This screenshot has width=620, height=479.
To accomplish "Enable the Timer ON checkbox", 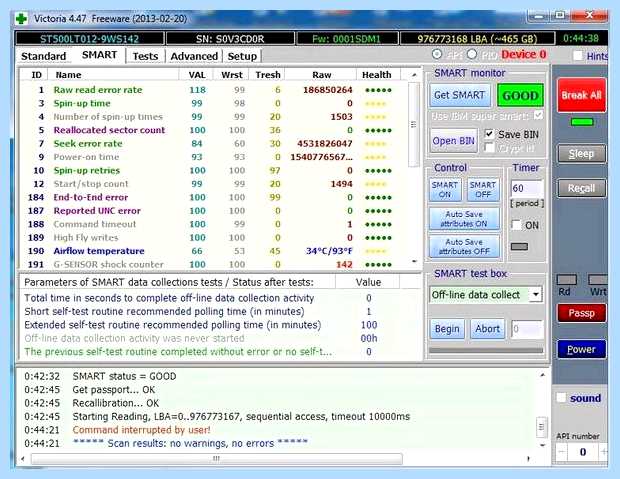I will coord(516,225).
